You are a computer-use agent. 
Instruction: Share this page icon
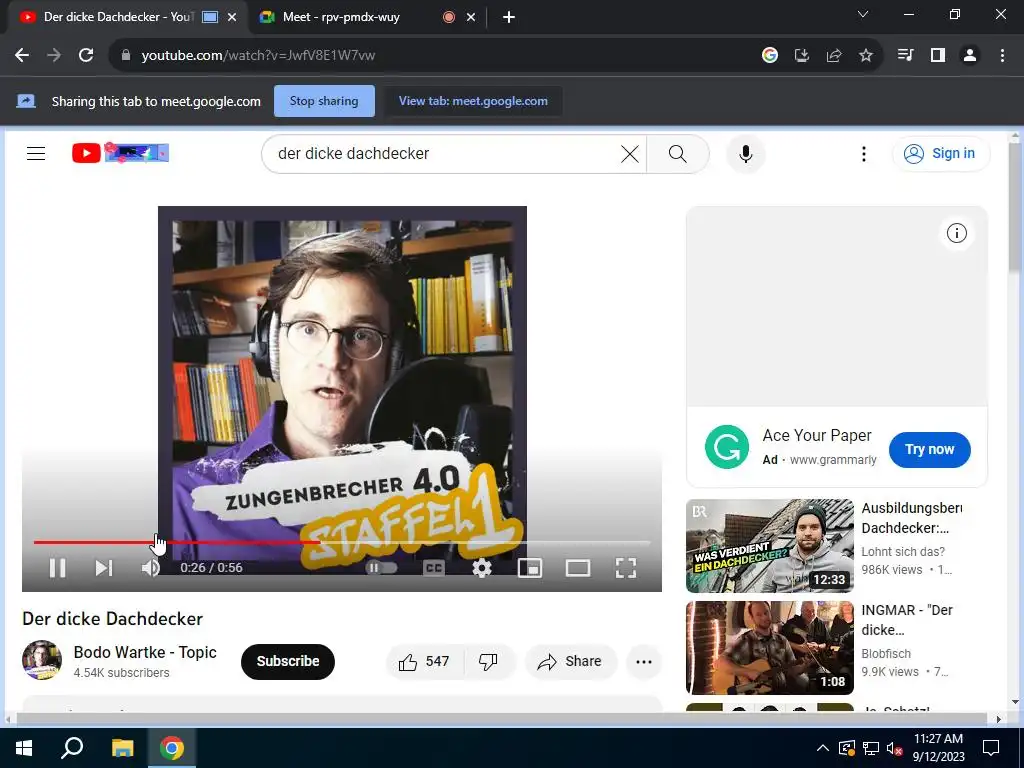834,56
